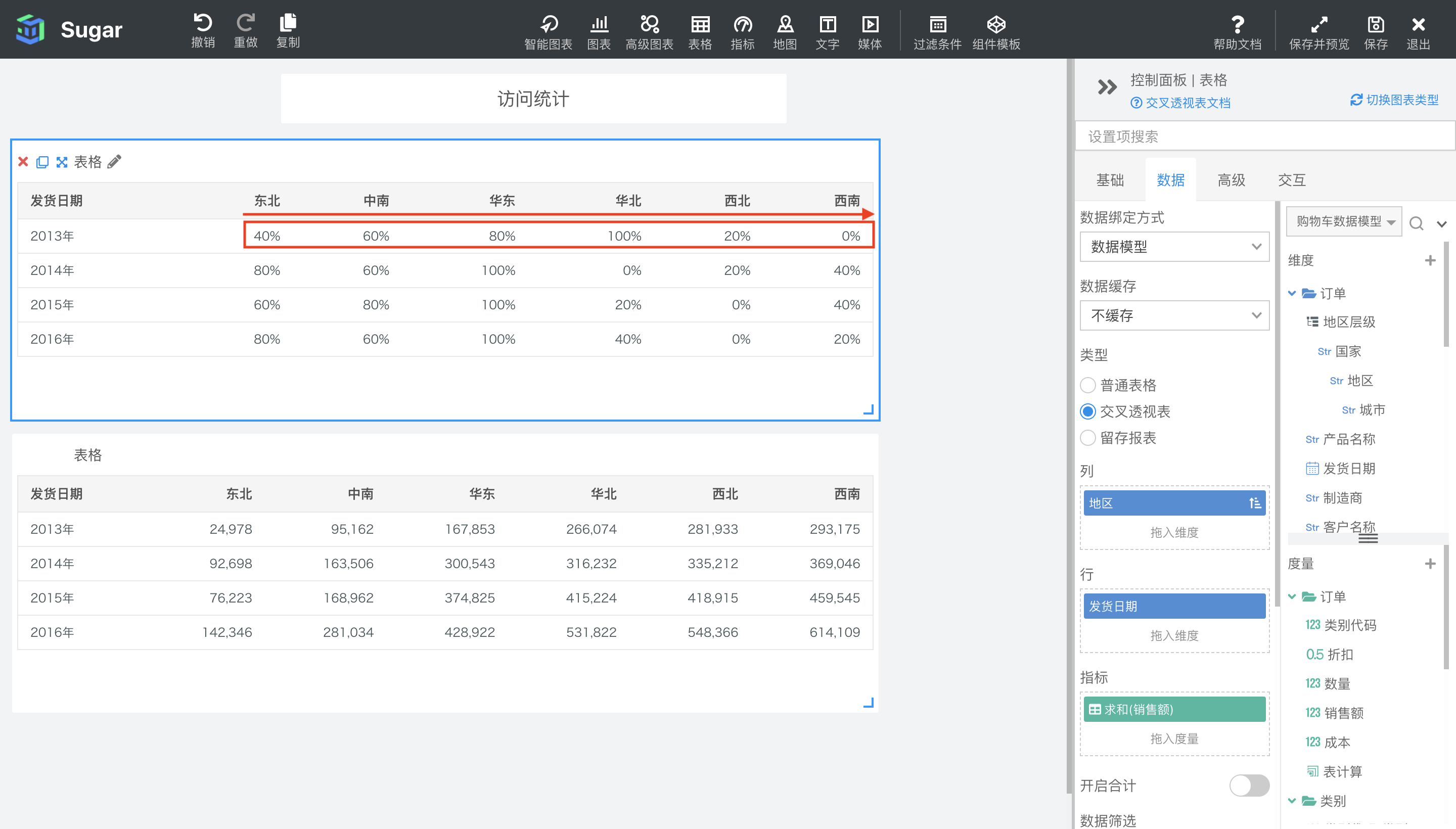1456x829 pixels.
Task: Open the 数据绑定方式 dropdown (数据模型)
Action: (1174, 247)
